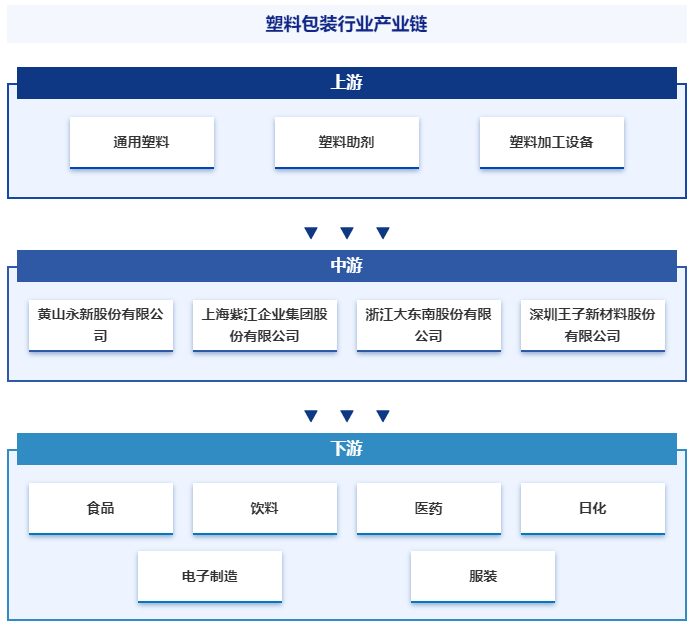Click the right arrow between 上游 and 中游
The image size is (694, 629).
tap(383, 233)
